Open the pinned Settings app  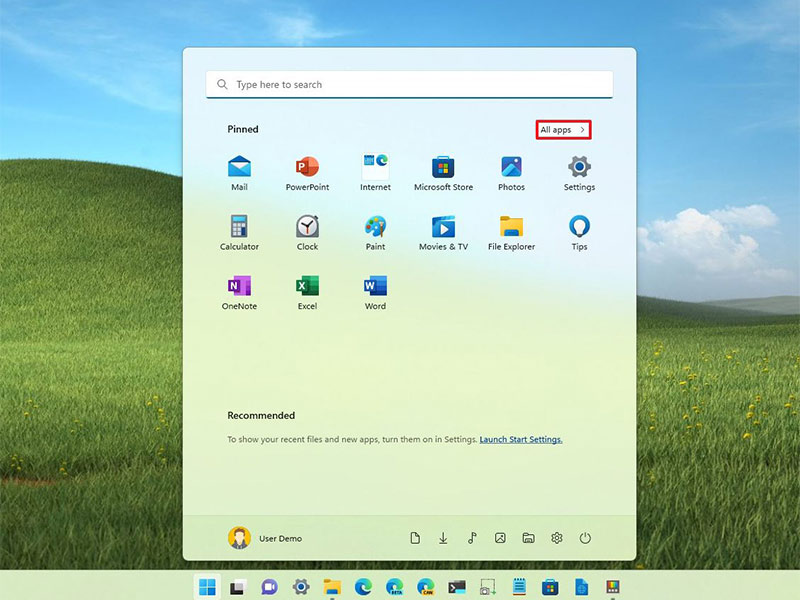pyautogui.click(x=579, y=173)
